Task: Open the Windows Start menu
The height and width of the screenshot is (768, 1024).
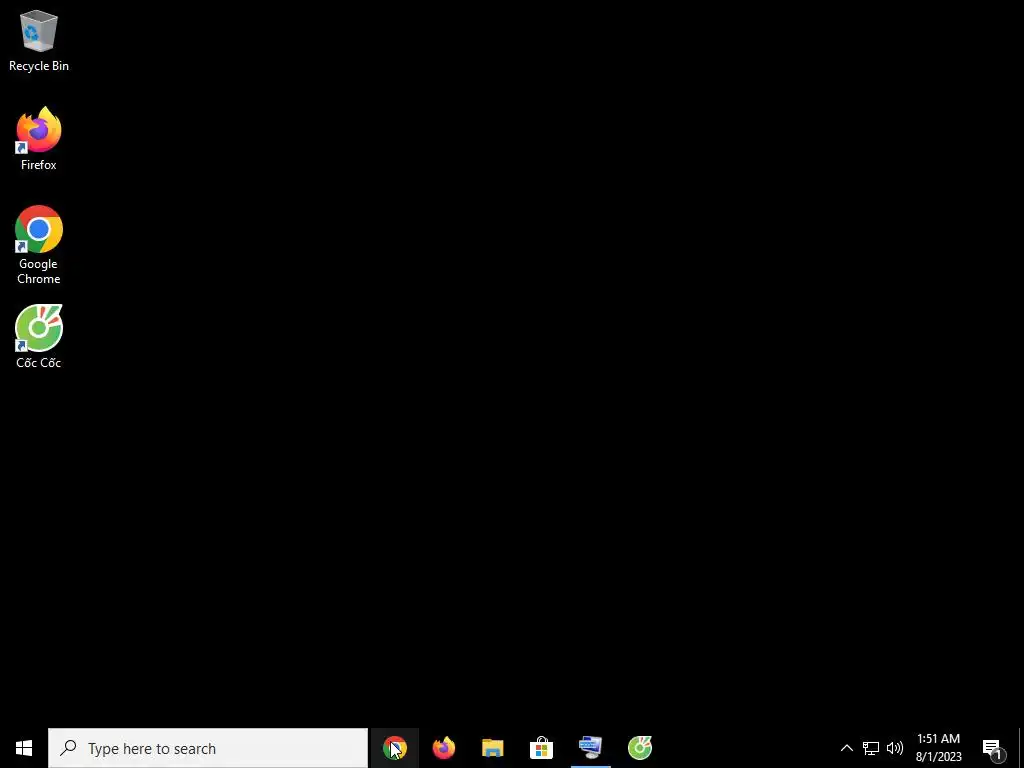Action: coord(24,748)
